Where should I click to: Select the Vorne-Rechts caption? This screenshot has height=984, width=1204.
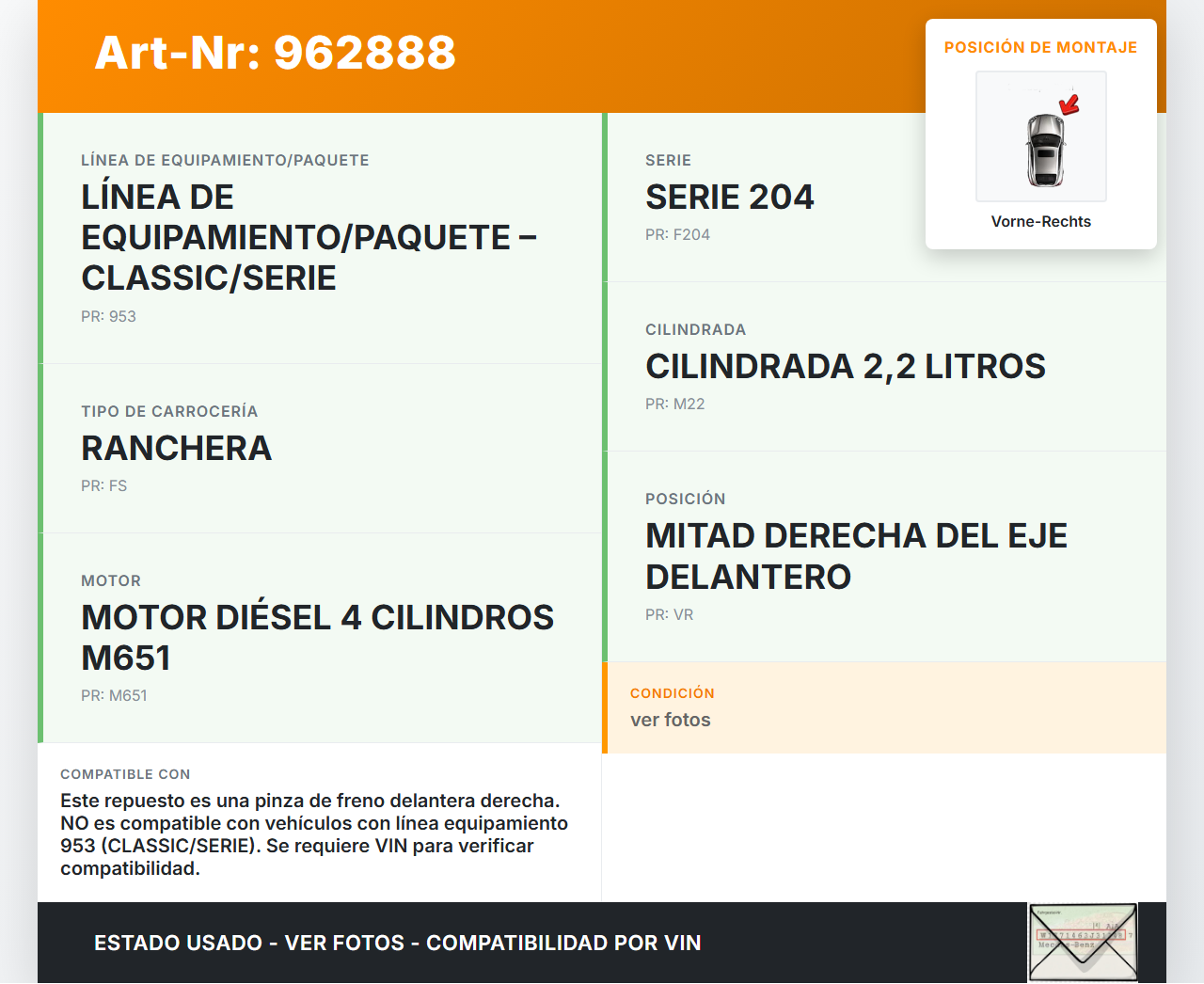(1040, 221)
